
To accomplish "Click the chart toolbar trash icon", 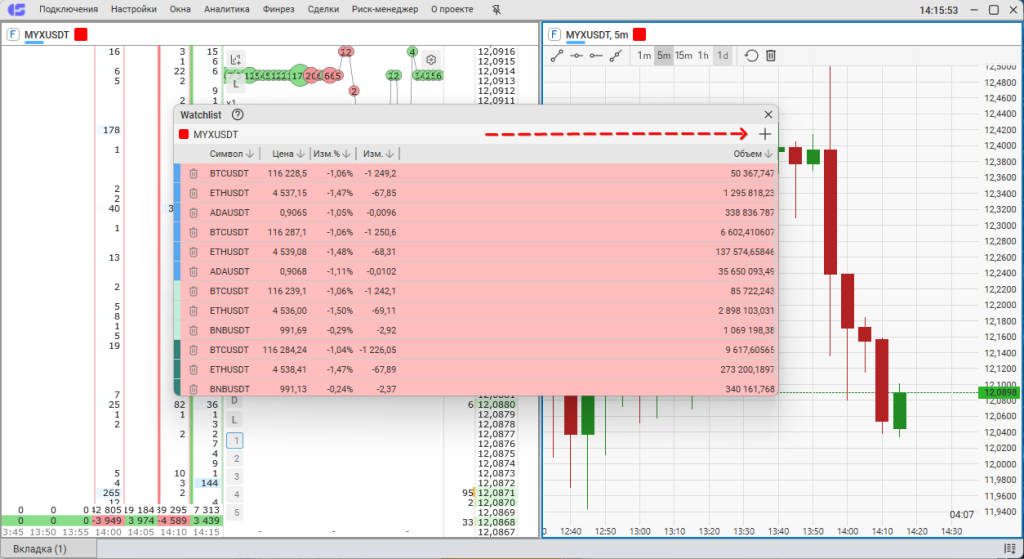I will (771, 56).
